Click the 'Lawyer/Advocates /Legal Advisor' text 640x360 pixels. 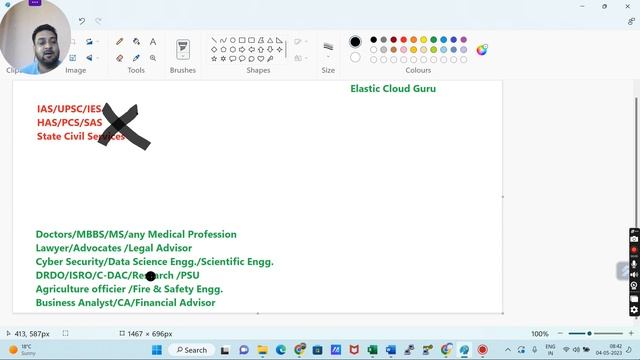point(114,248)
